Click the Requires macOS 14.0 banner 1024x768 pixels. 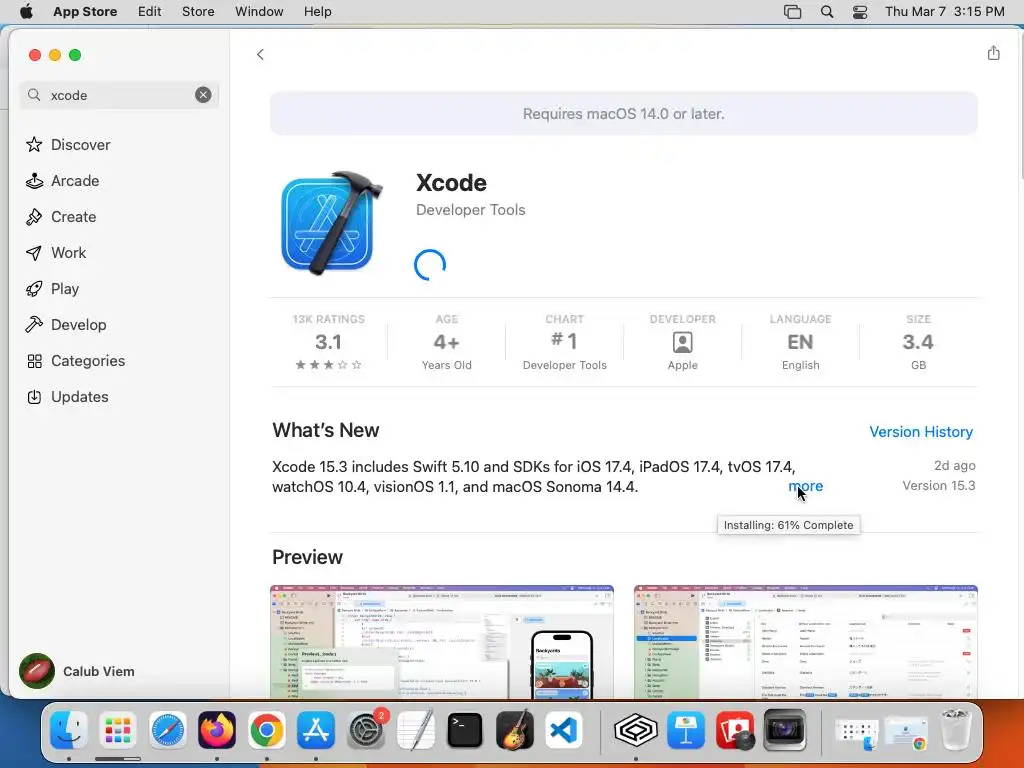[x=624, y=114]
